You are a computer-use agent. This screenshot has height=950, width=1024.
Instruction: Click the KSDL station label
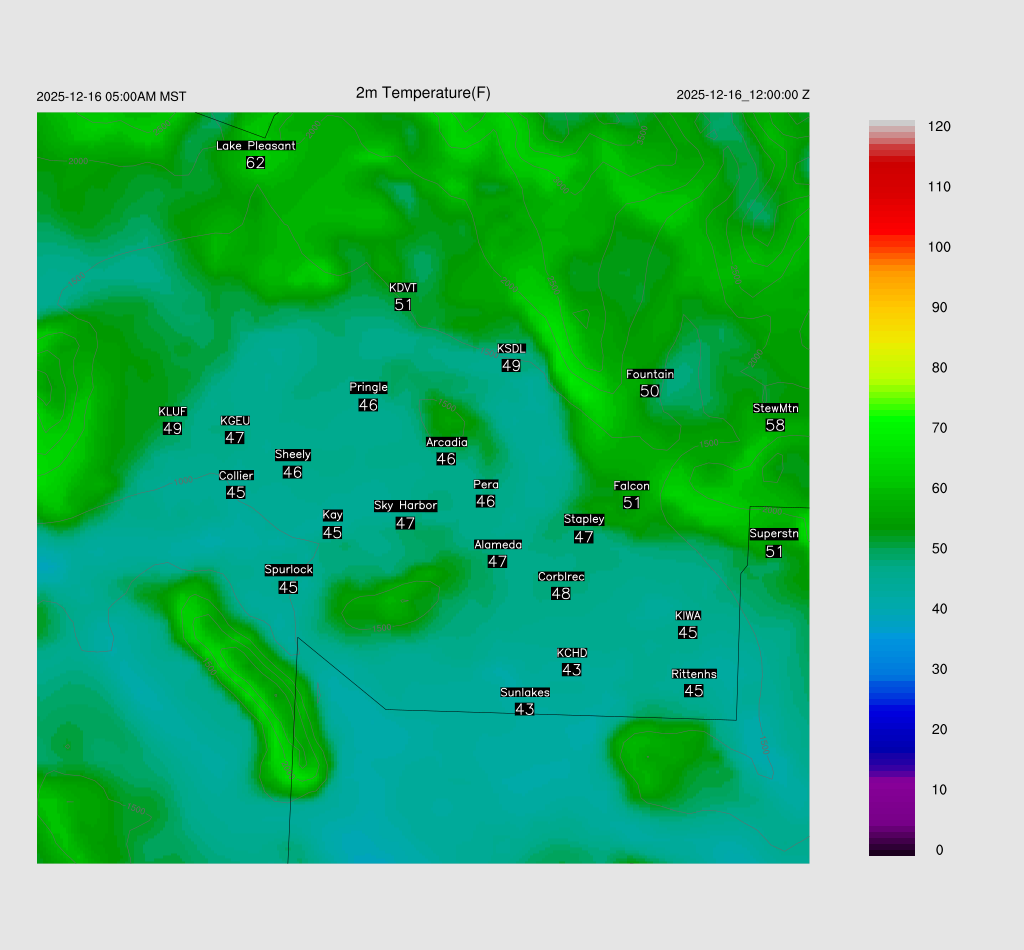click(x=511, y=349)
